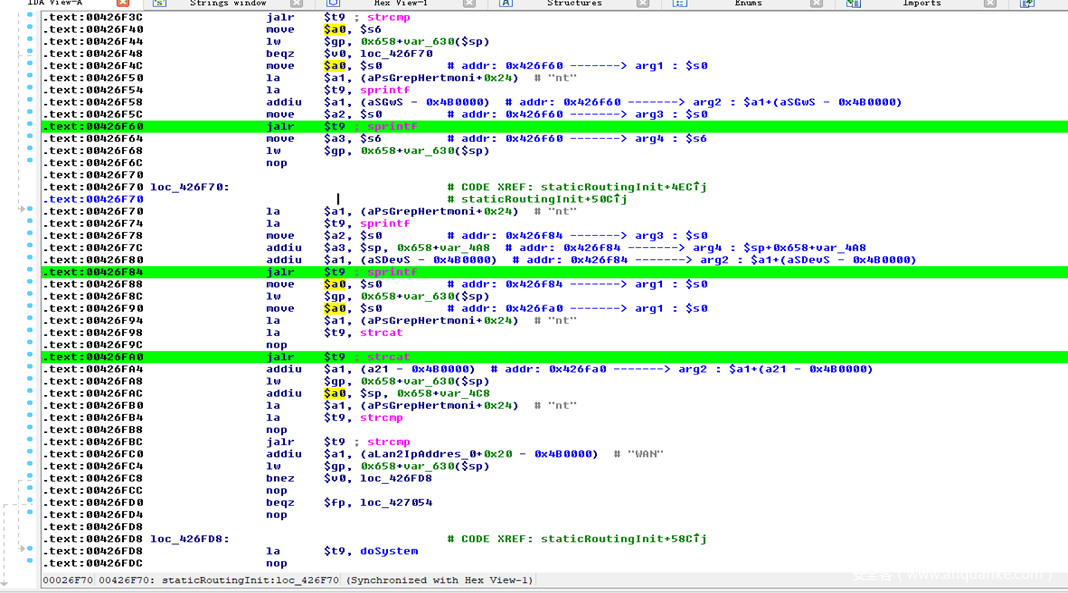Viewport: 1068px width, 593px height.
Task: Click strcat on line 00426F98
Action: (381, 333)
